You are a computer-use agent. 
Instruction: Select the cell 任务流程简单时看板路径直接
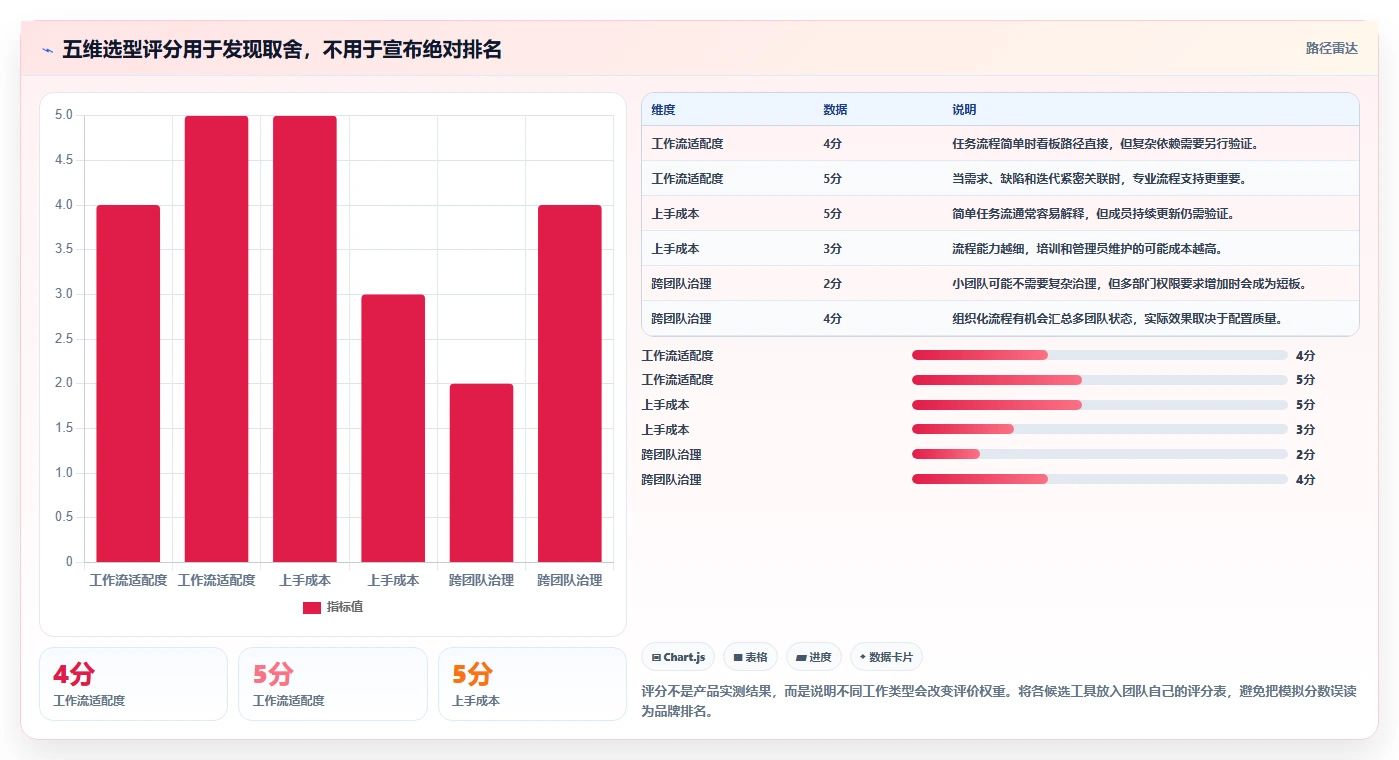point(1105,144)
